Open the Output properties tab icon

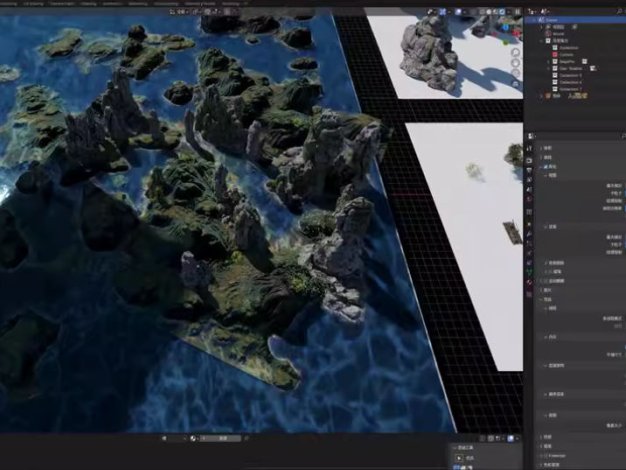tap(529, 171)
